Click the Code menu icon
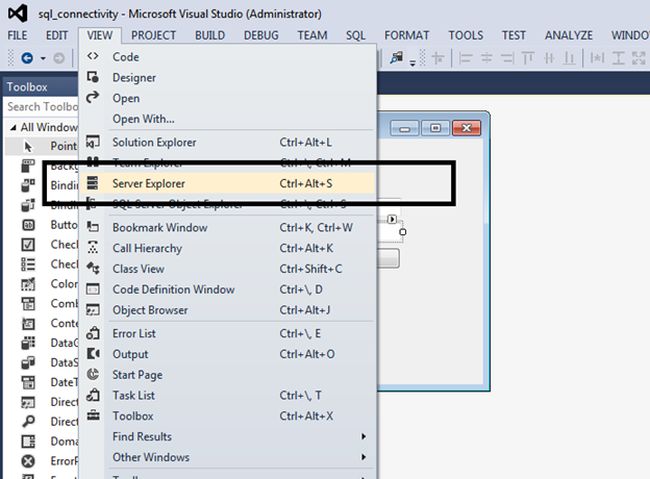 point(93,56)
